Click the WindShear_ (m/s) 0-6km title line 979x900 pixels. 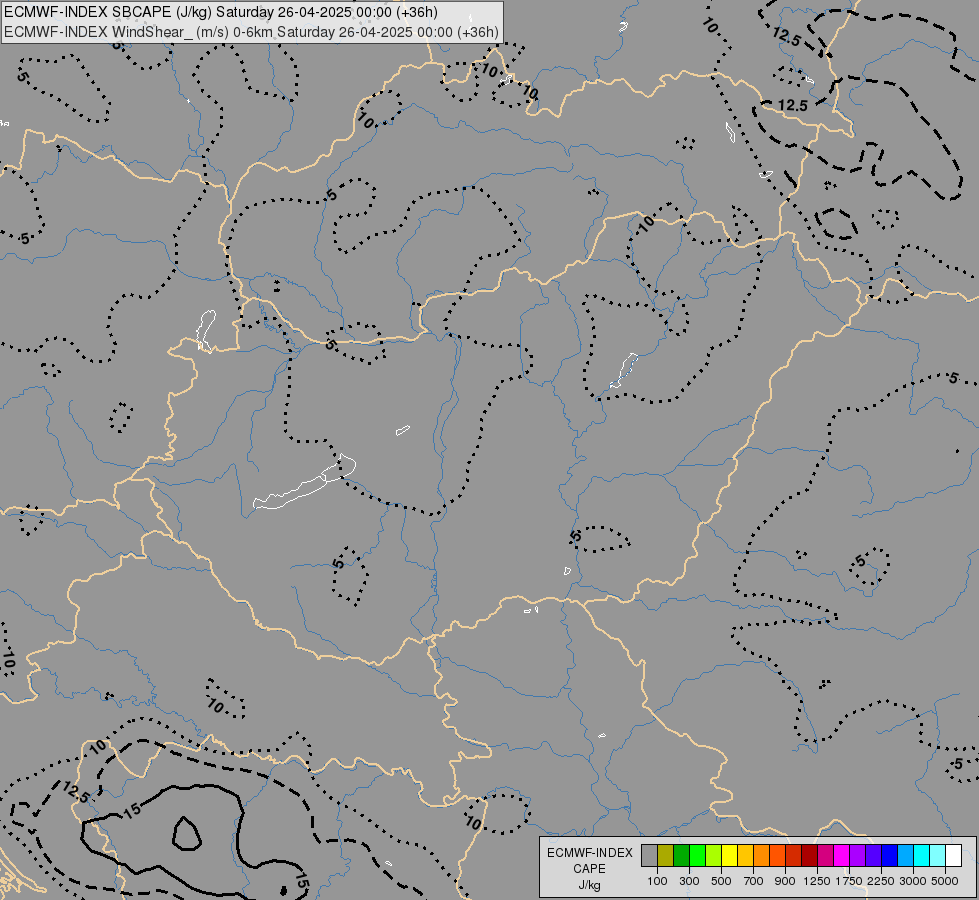[251, 31]
